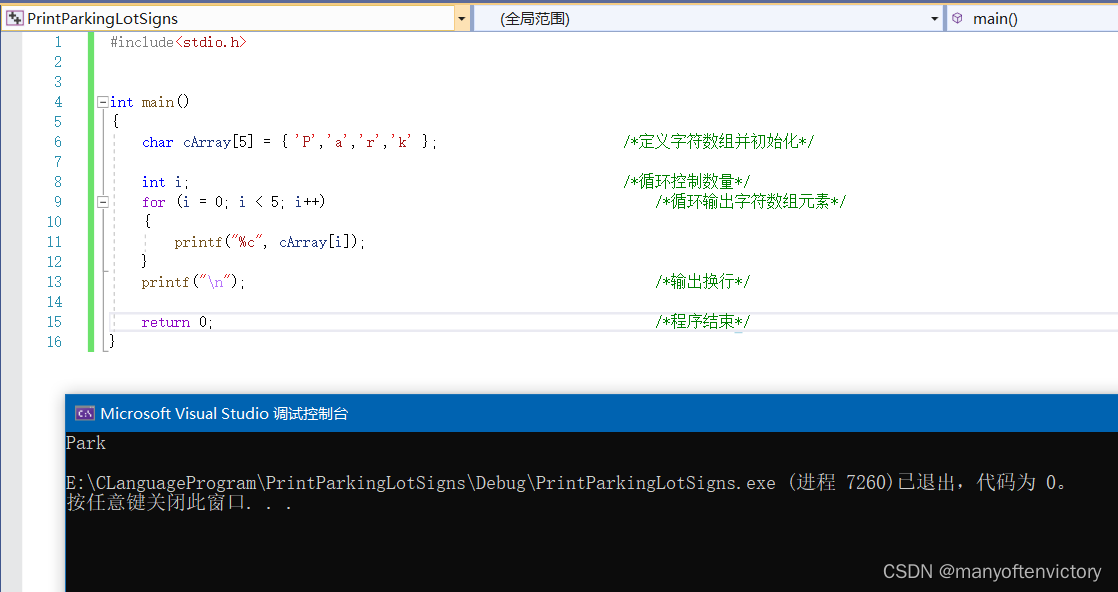1118x592 pixels.
Task: Collapse the for loop code block
Action: 103,202
